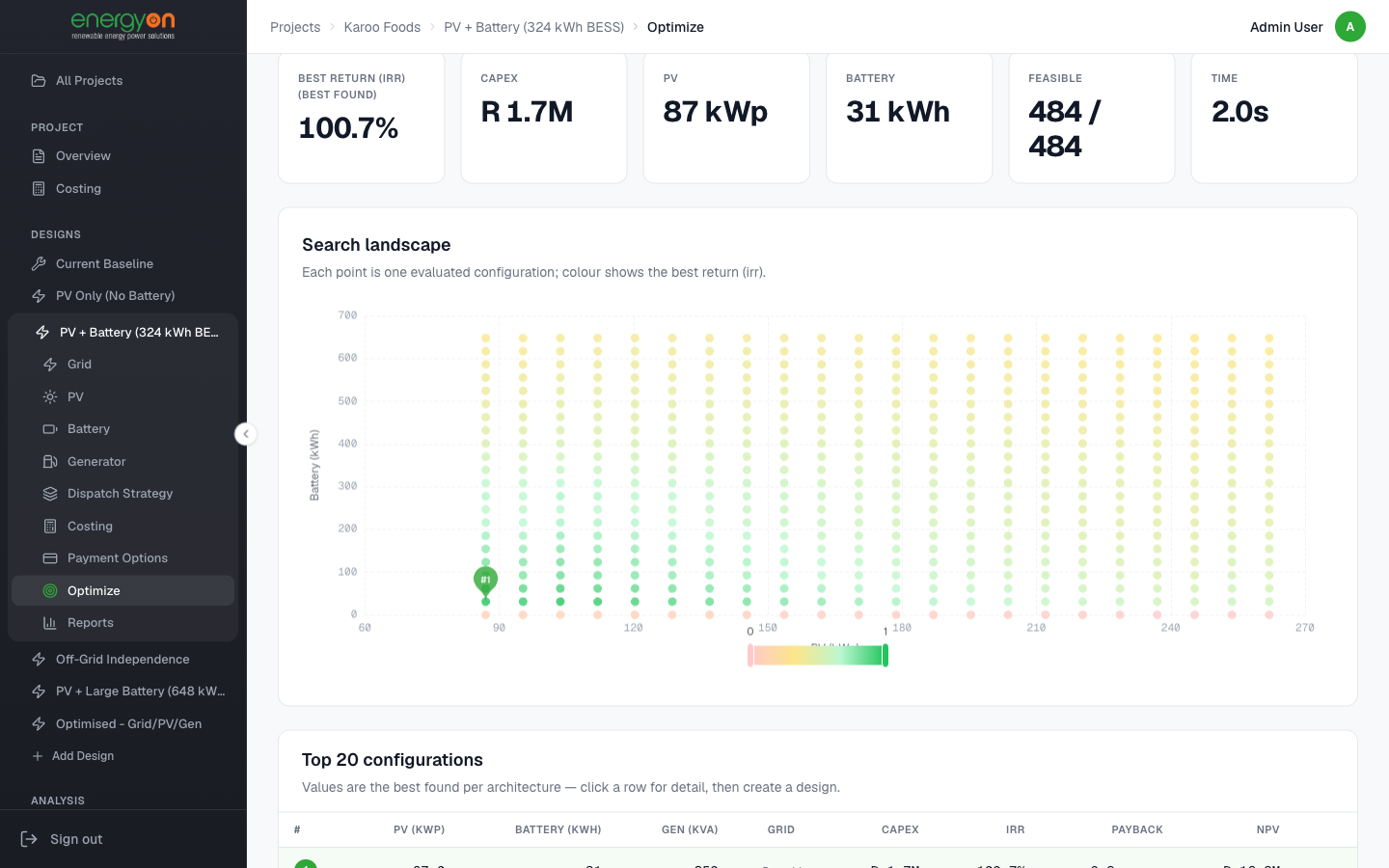Viewport: 1389px width, 868px height.
Task: Click the Add Design plus icon
Action: [x=38, y=756]
